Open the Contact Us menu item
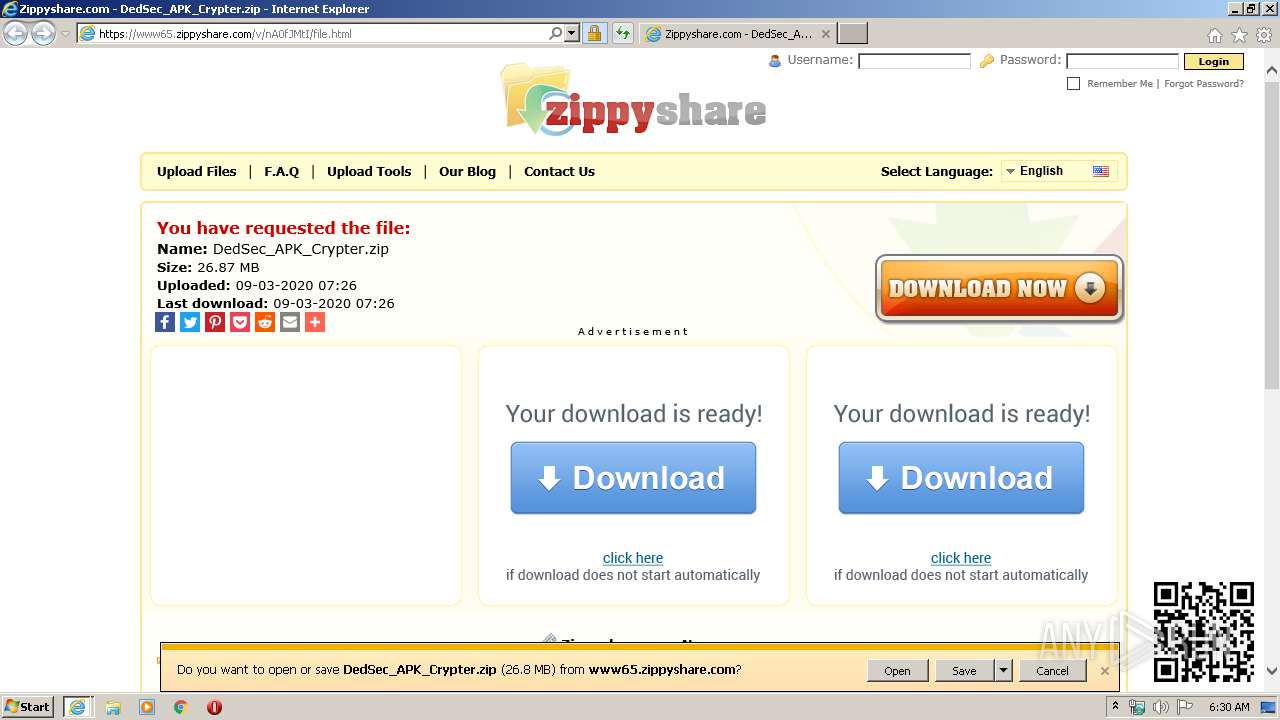The width and height of the screenshot is (1280, 720). click(559, 171)
